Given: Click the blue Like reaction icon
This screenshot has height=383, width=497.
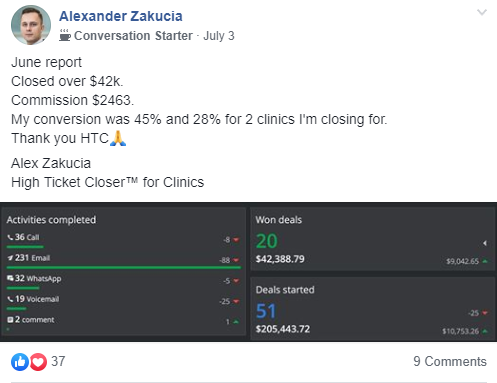Looking at the screenshot, I should click(x=20, y=362).
